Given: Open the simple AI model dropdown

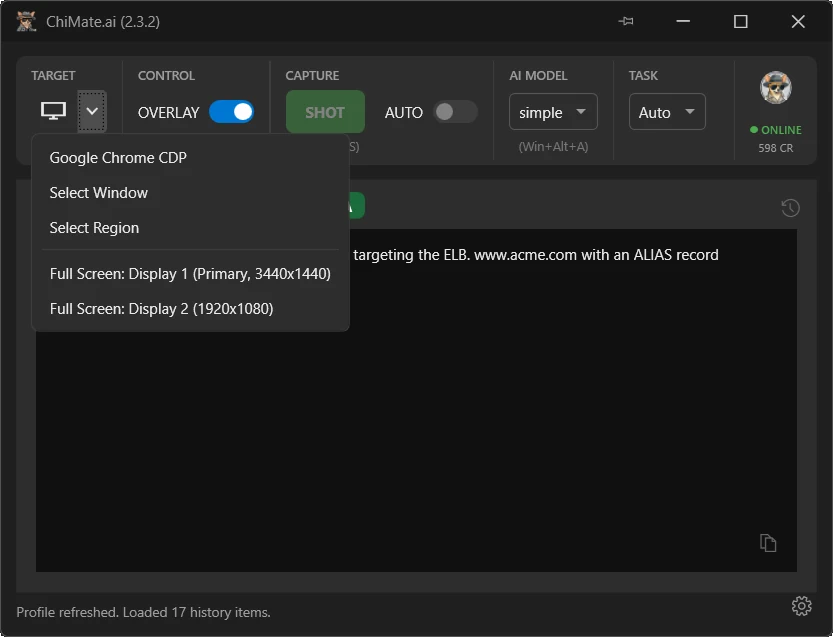Looking at the screenshot, I should pos(553,112).
